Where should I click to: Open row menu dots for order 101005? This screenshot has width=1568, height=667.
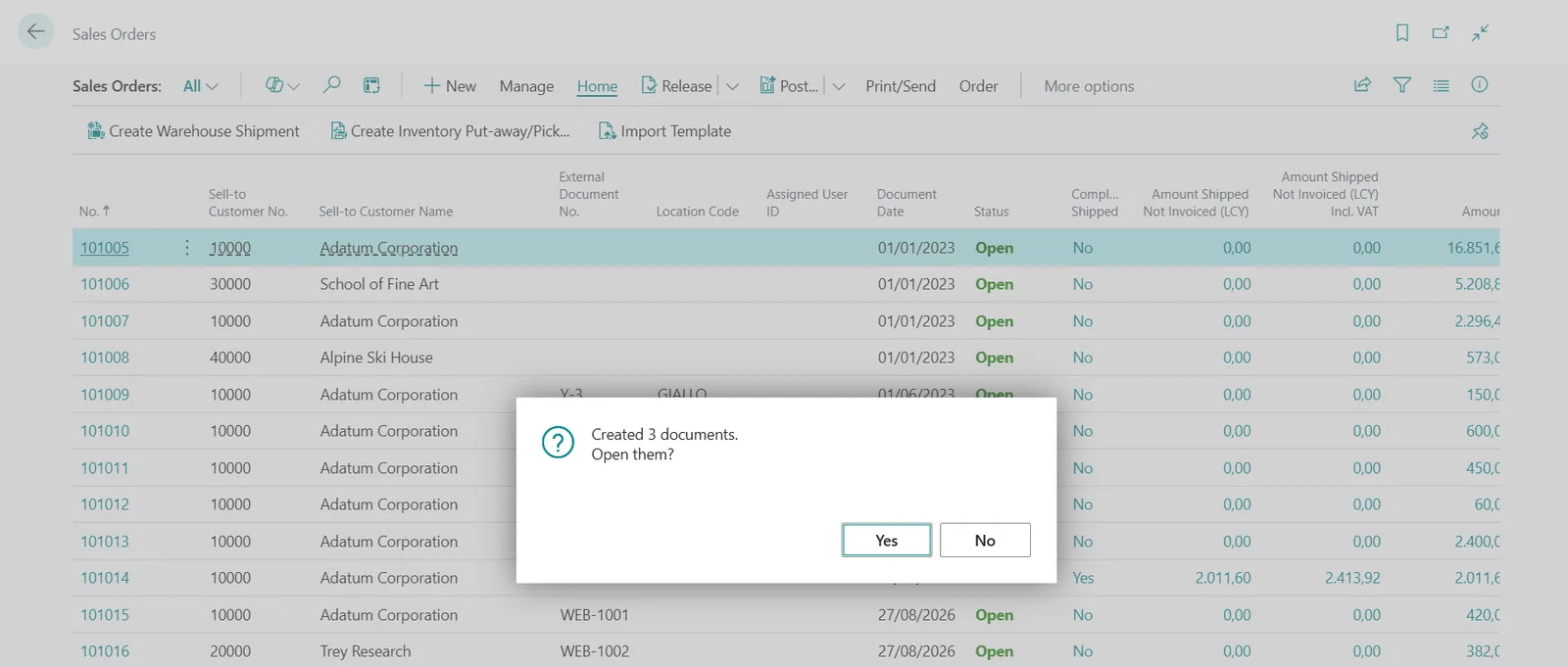pyautogui.click(x=186, y=248)
